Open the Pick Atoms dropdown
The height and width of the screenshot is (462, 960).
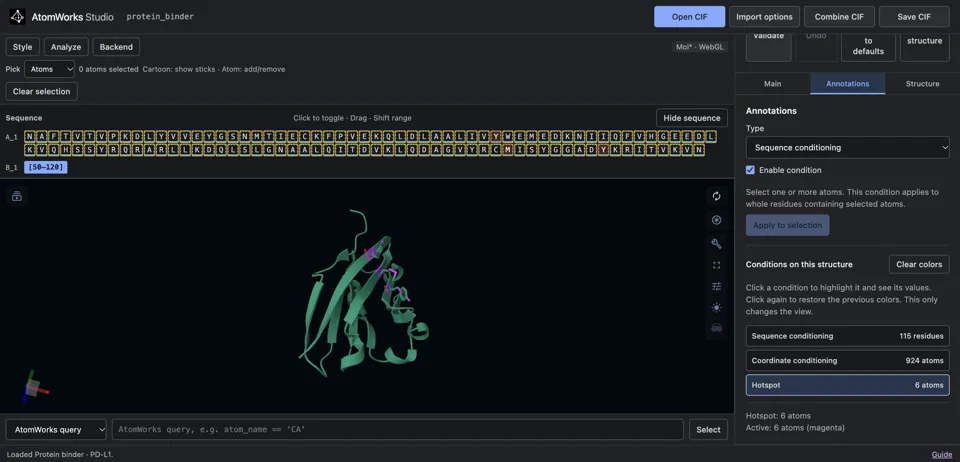[50, 69]
